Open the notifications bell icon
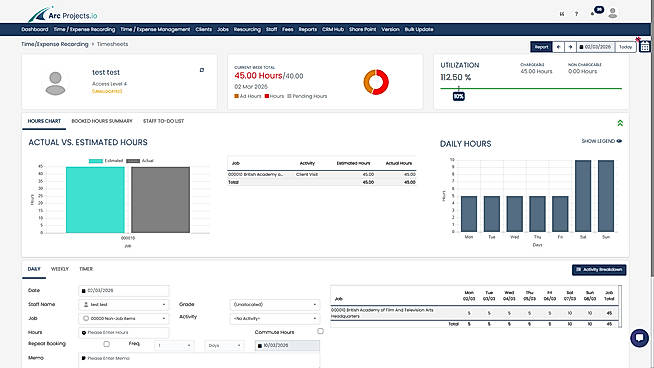 [x=593, y=13]
